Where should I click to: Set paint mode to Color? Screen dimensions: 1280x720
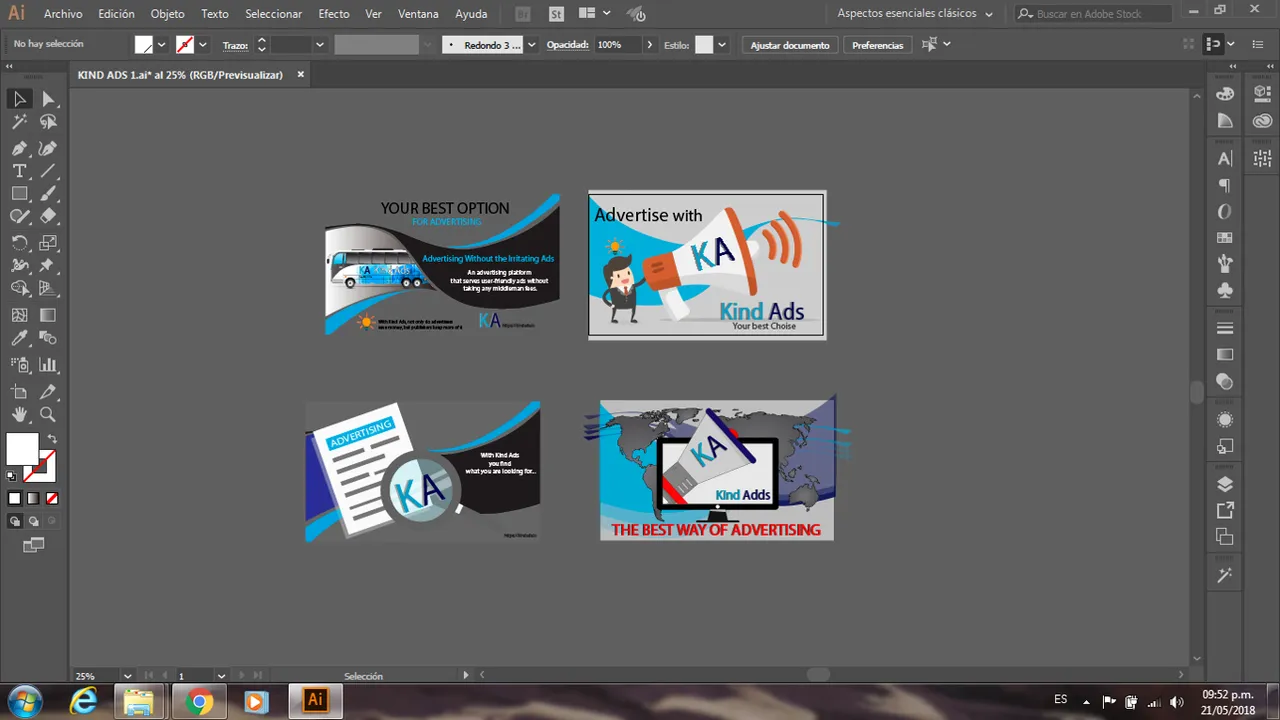15,498
